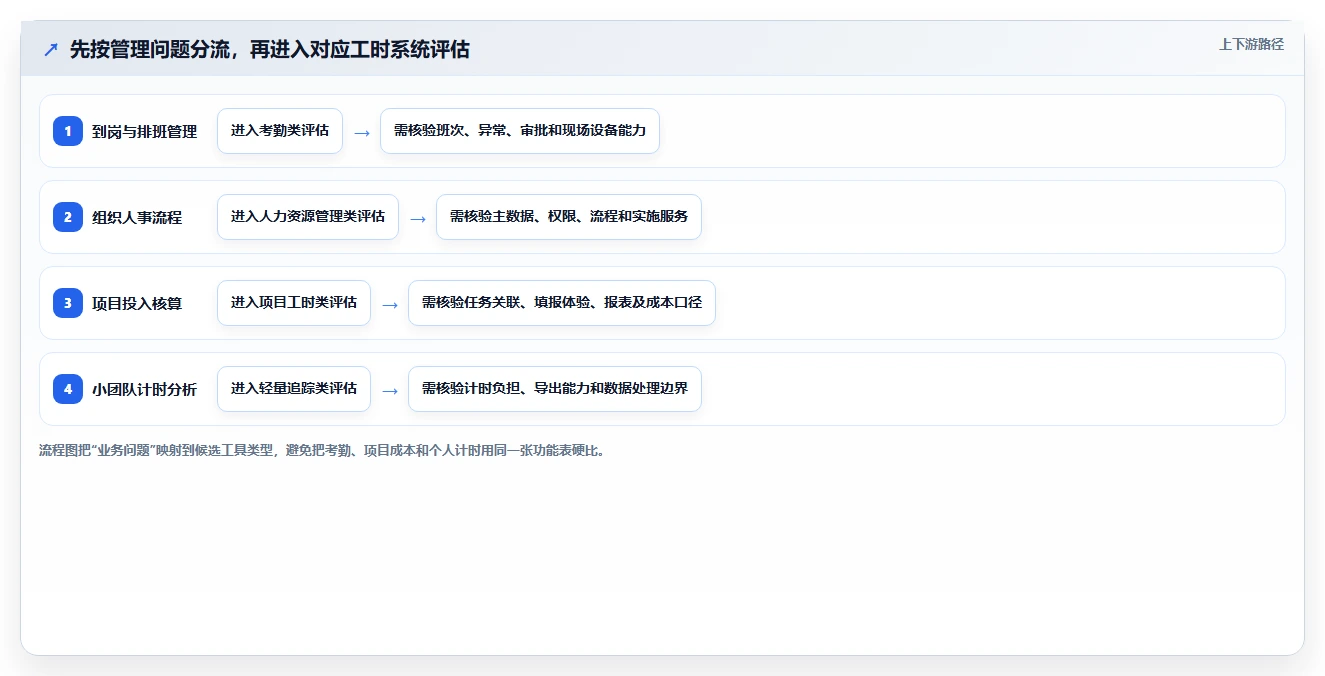Click the 进入项目工时类评估 box

294,303
